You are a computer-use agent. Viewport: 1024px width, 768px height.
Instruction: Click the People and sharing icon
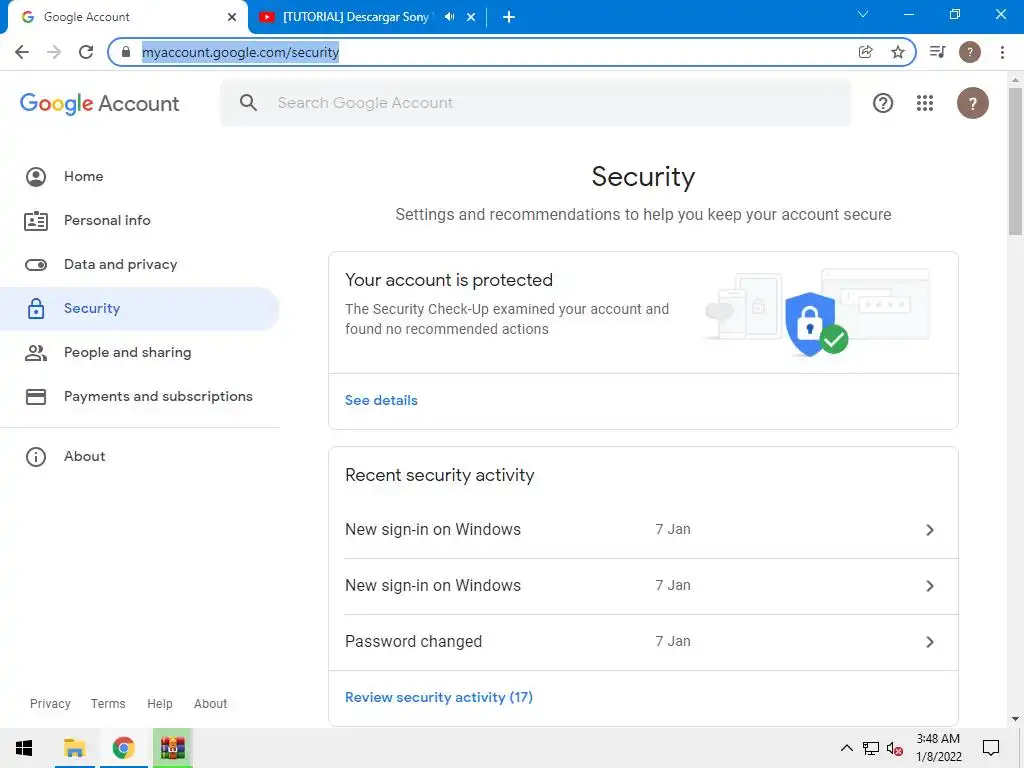[36, 353]
